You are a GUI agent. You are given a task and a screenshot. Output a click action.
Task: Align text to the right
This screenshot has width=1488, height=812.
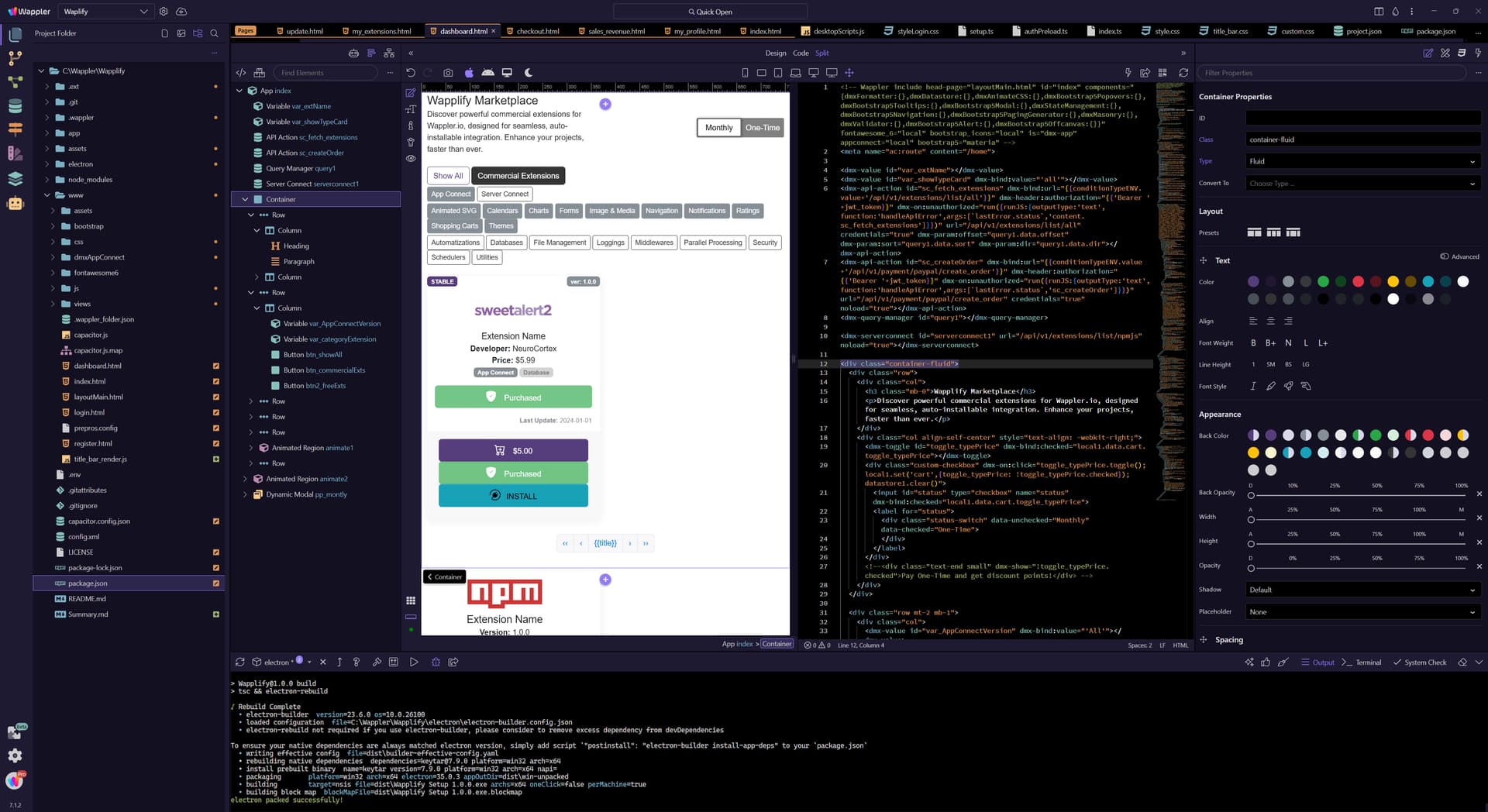(1288, 321)
